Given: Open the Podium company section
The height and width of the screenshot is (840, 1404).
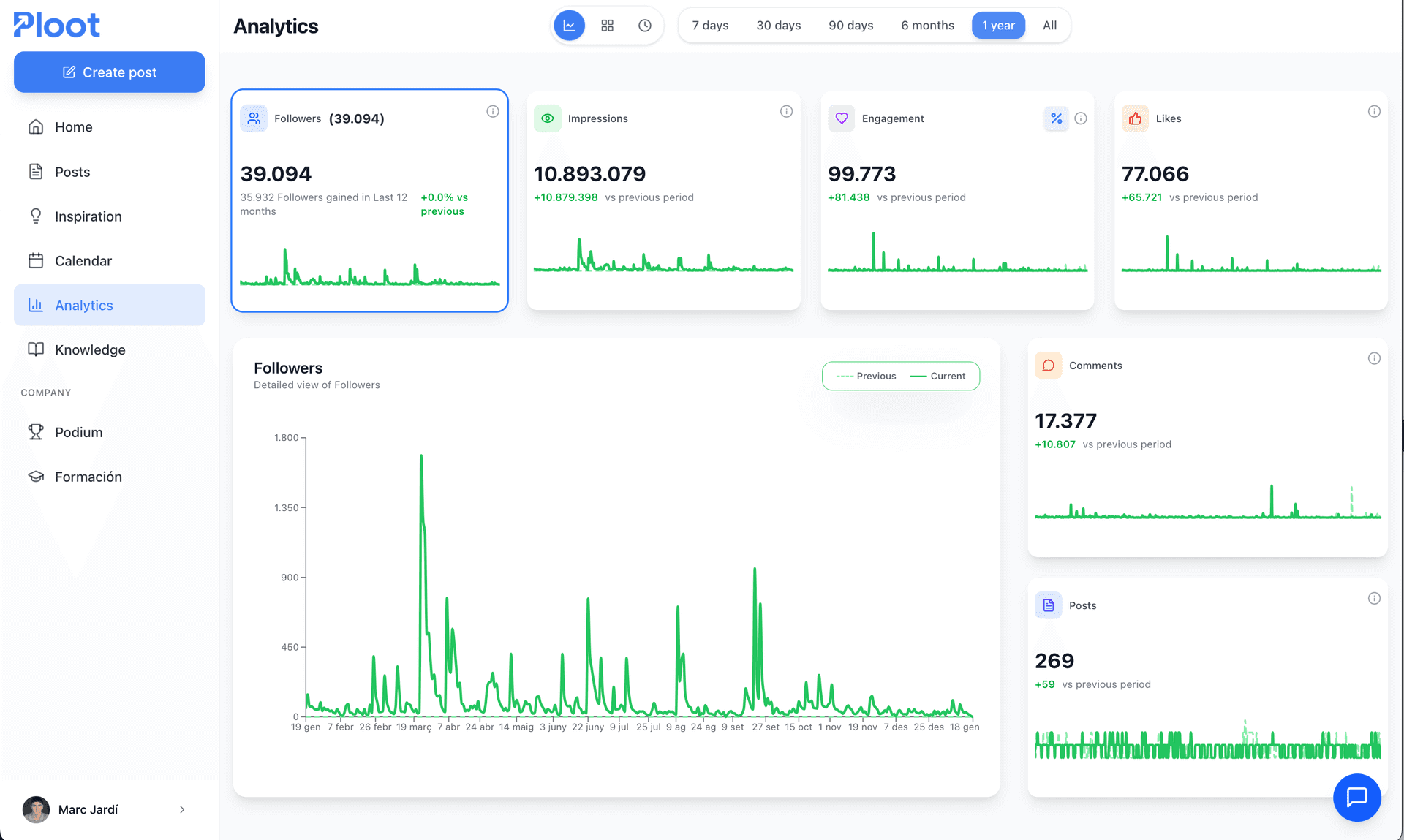Looking at the screenshot, I should [78, 432].
